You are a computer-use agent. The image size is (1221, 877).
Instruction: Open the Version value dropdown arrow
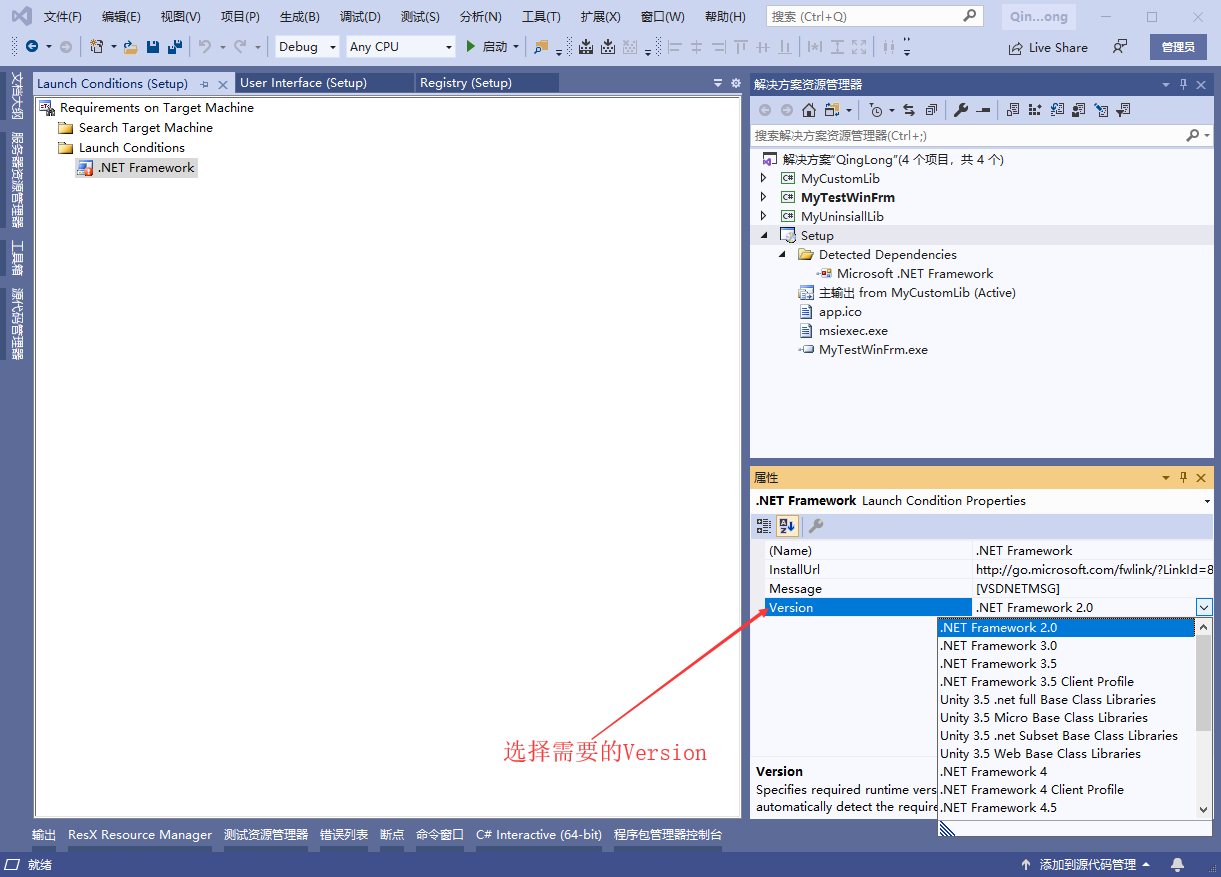pyautogui.click(x=1204, y=607)
